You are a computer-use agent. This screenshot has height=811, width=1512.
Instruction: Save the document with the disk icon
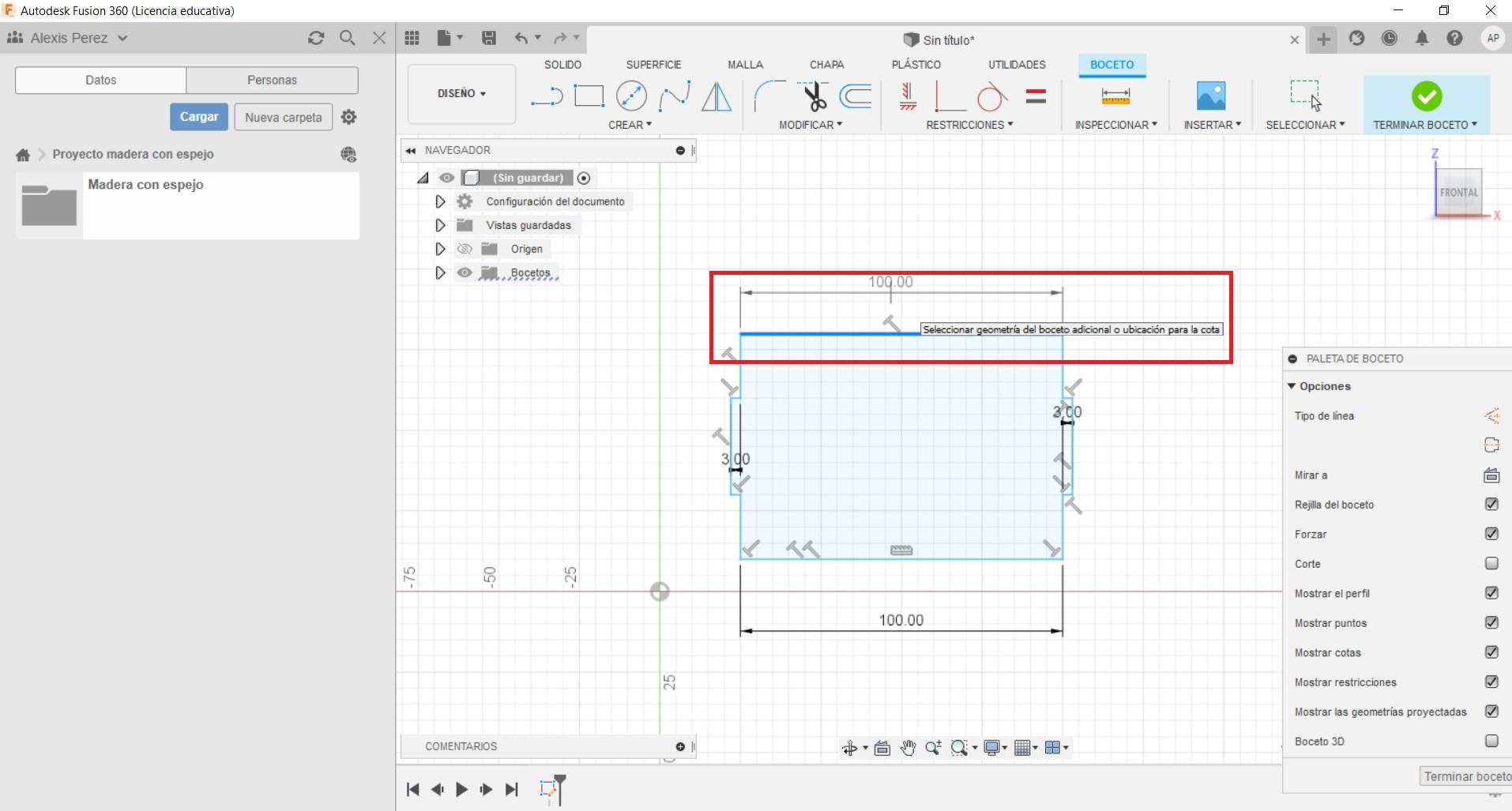(489, 38)
